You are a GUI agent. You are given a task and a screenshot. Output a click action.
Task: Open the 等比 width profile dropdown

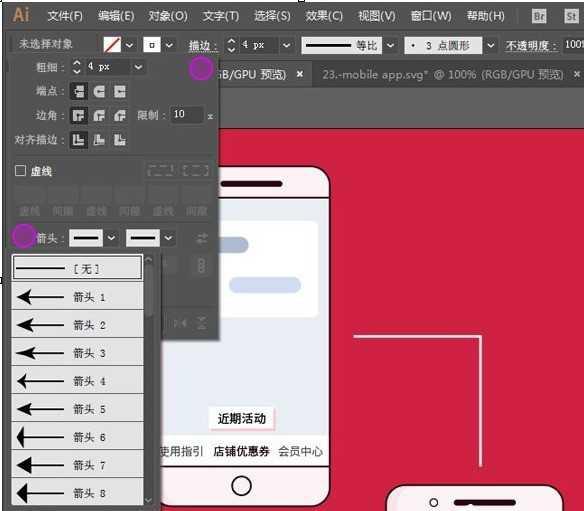[x=390, y=45]
